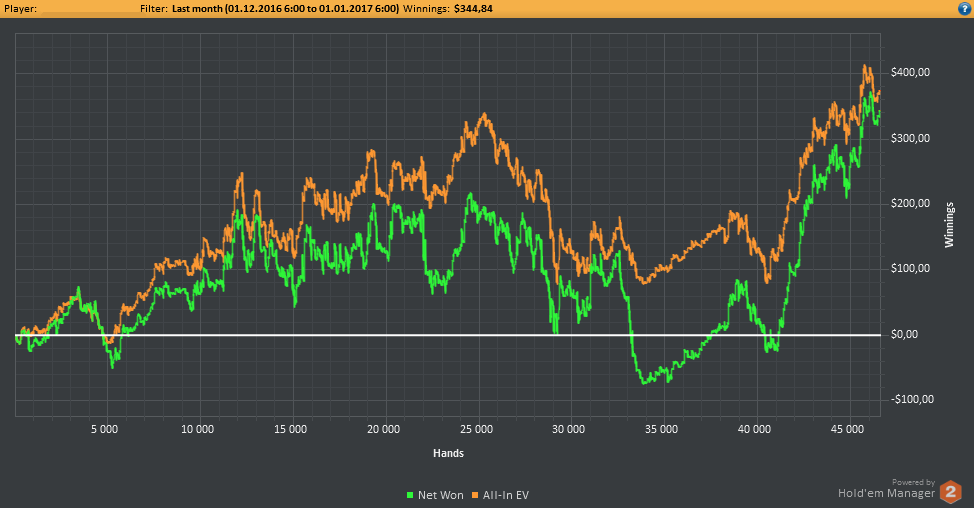Click the 35 000 hands axis tick
The height and width of the screenshot is (508, 974).
pyautogui.click(x=662, y=429)
